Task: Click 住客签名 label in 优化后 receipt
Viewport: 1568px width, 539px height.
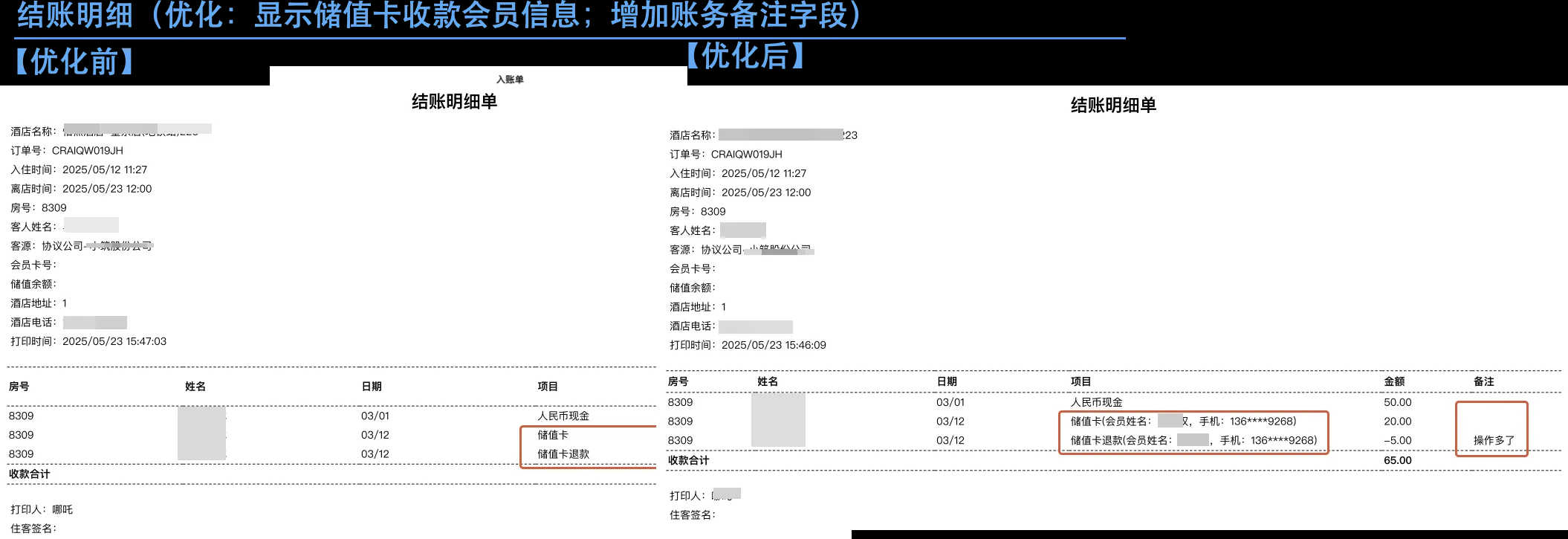Action: pos(693,514)
